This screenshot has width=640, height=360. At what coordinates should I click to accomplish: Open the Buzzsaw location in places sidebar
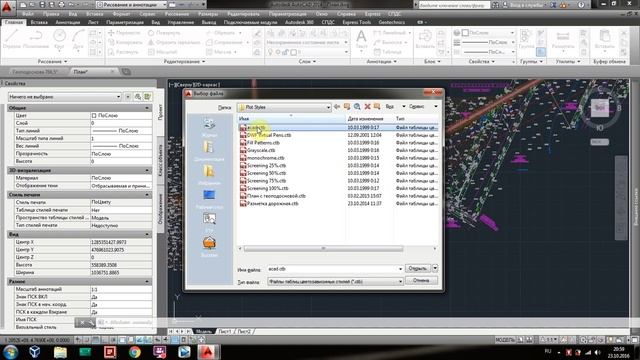click(209, 247)
